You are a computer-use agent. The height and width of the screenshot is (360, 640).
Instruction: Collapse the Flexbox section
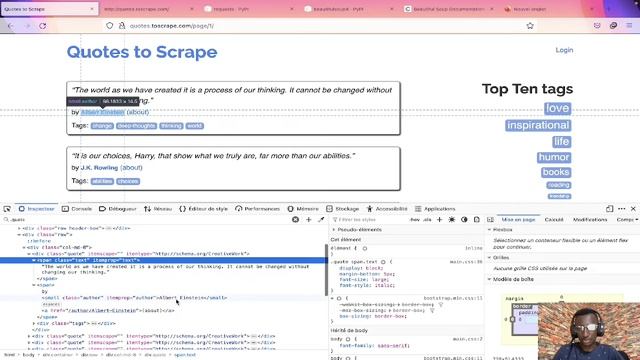pyautogui.click(x=489, y=230)
